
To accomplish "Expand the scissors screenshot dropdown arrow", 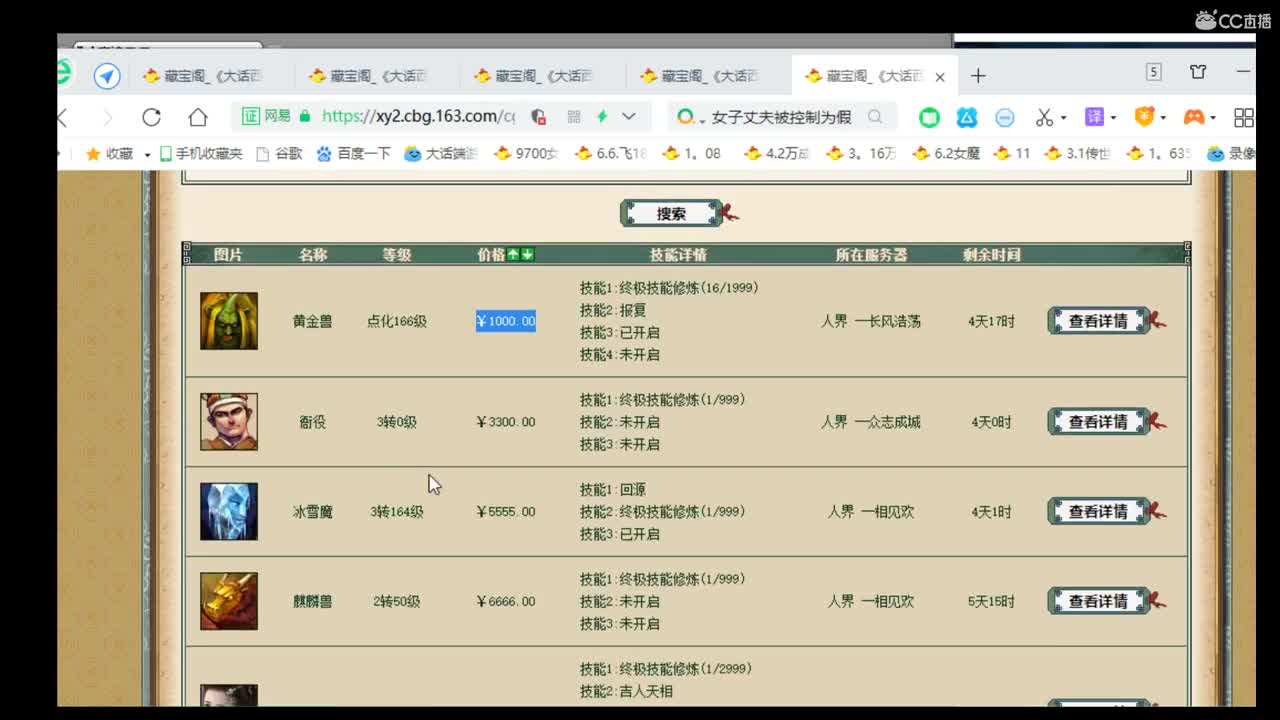I will click(1063, 118).
